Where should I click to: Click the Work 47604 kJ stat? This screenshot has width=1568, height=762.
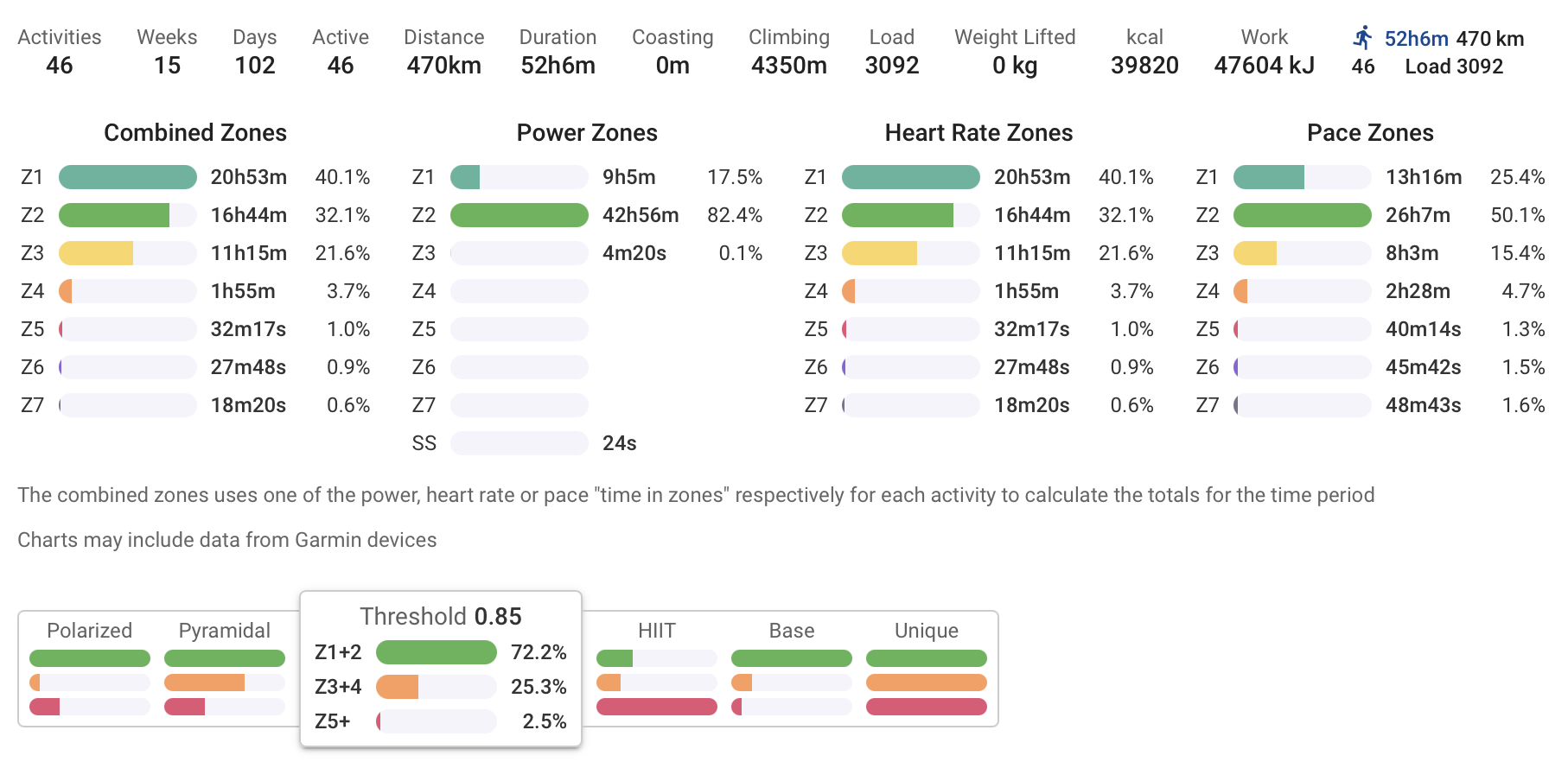(1264, 52)
